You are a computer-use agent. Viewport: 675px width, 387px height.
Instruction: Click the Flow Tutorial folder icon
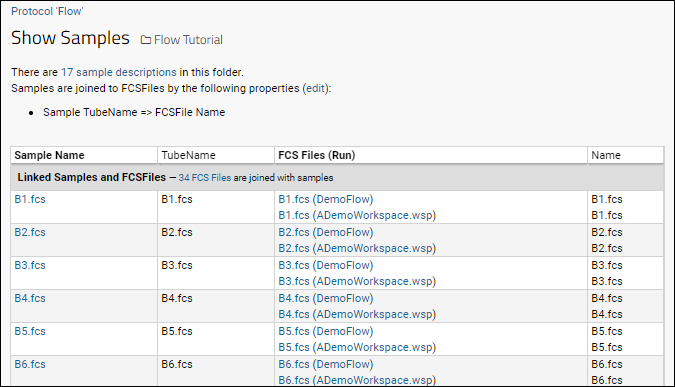tap(146, 40)
